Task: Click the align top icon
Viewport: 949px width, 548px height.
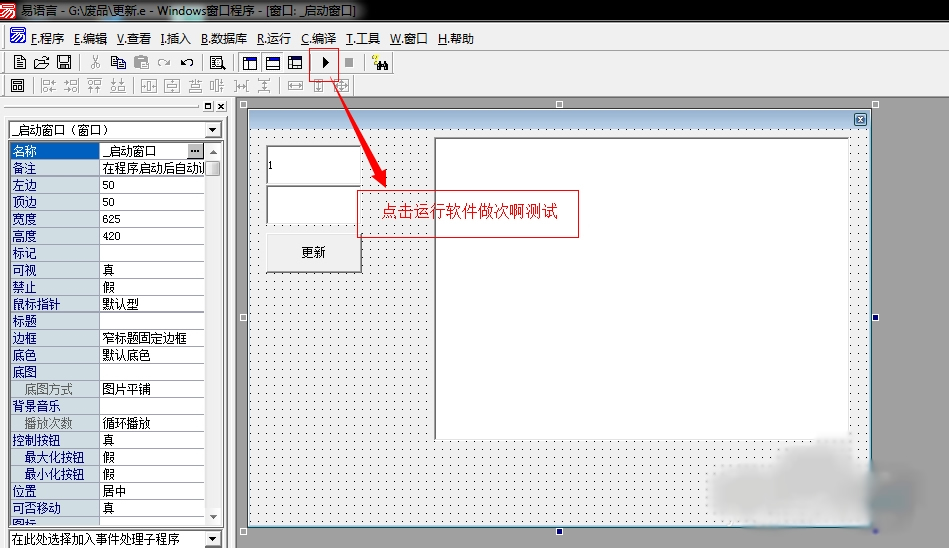Action: [x=94, y=86]
